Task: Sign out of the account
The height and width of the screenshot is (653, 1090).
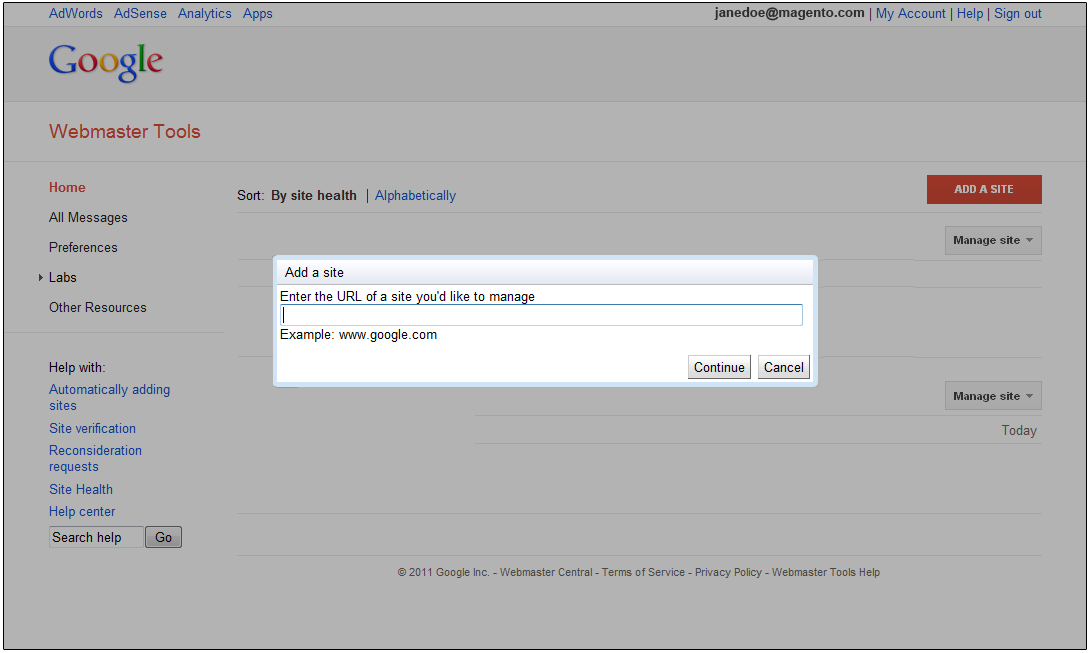Action: click(x=1018, y=13)
